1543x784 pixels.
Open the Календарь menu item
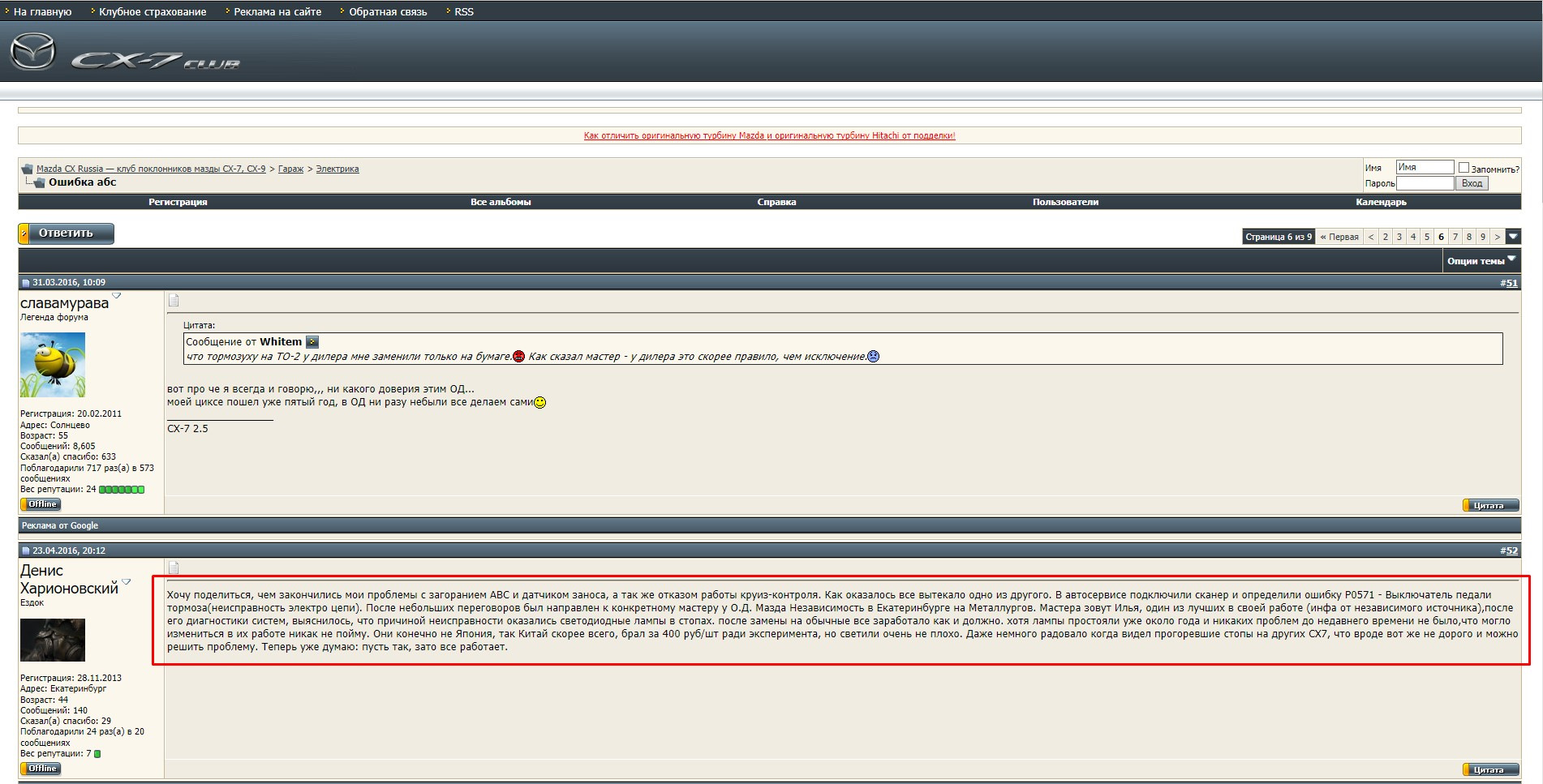[x=1381, y=202]
